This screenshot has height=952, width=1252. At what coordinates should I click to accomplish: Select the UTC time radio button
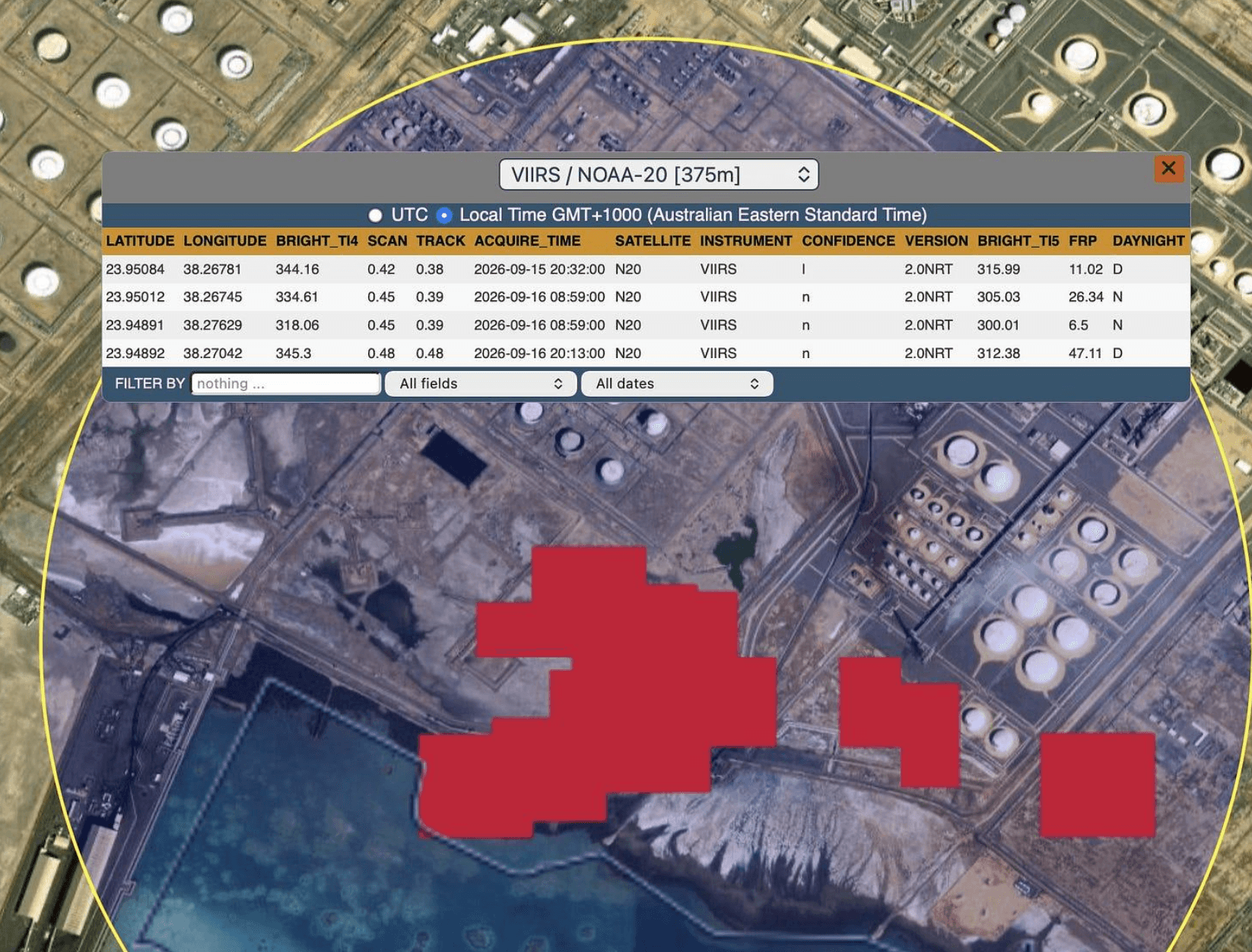(375, 215)
